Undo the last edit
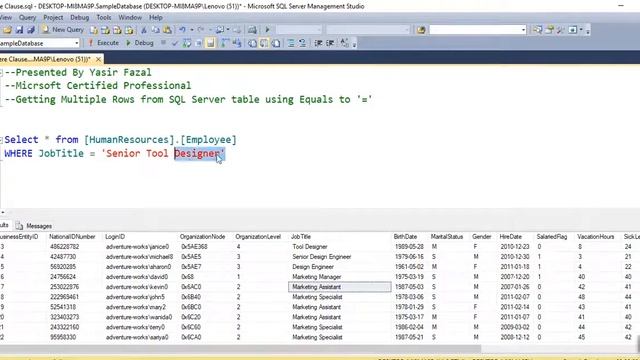Screen dimensions: 640x360 [x=182, y=30]
